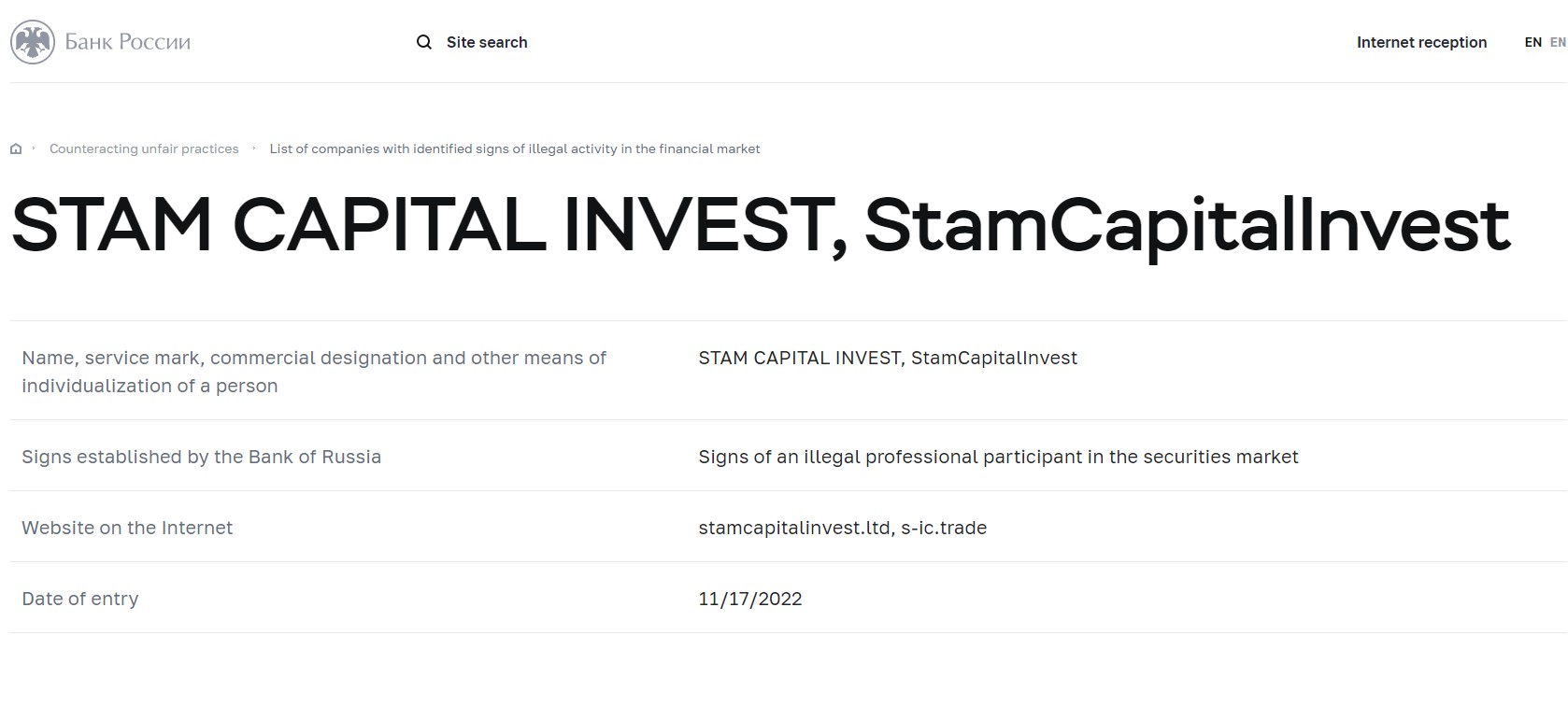Image resolution: width=1568 pixels, height=706 pixels.
Task: Open the List of companies breadcrumb link
Action: click(x=515, y=148)
